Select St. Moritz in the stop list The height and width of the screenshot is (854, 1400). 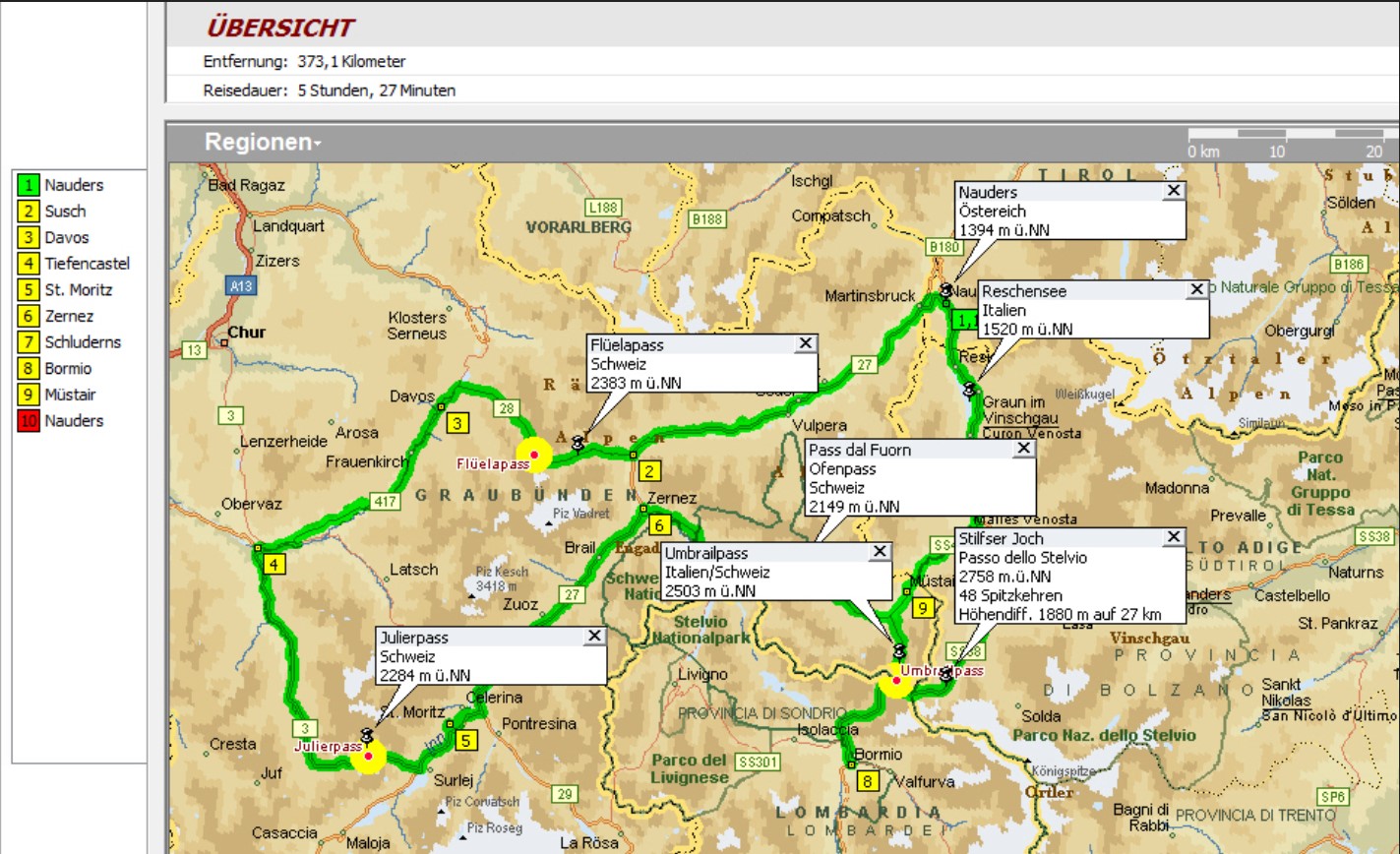coord(78,290)
